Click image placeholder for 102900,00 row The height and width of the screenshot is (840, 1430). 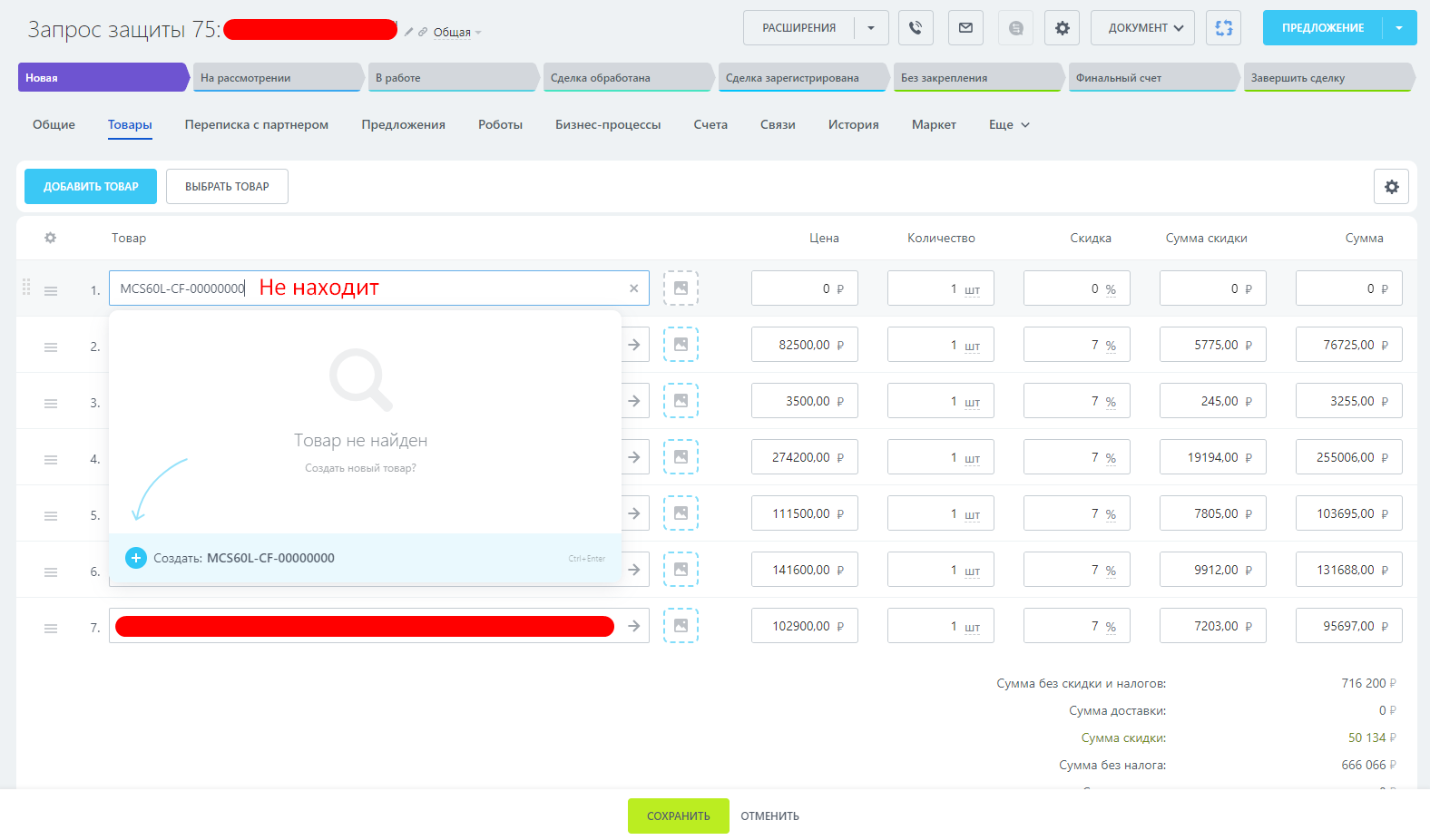(x=681, y=626)
